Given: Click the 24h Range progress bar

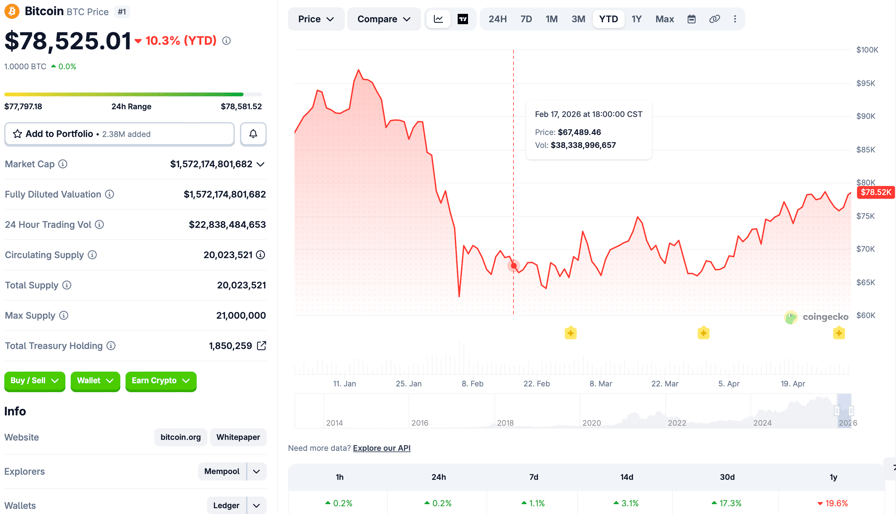Looking at the screenshot, I should pos(133,94).
